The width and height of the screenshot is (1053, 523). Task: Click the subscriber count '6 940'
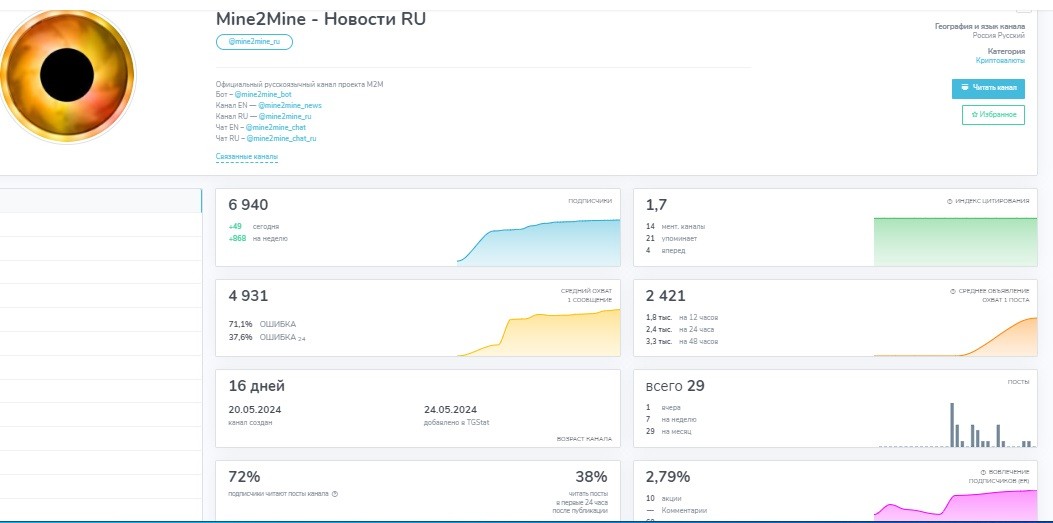[248, 205]
